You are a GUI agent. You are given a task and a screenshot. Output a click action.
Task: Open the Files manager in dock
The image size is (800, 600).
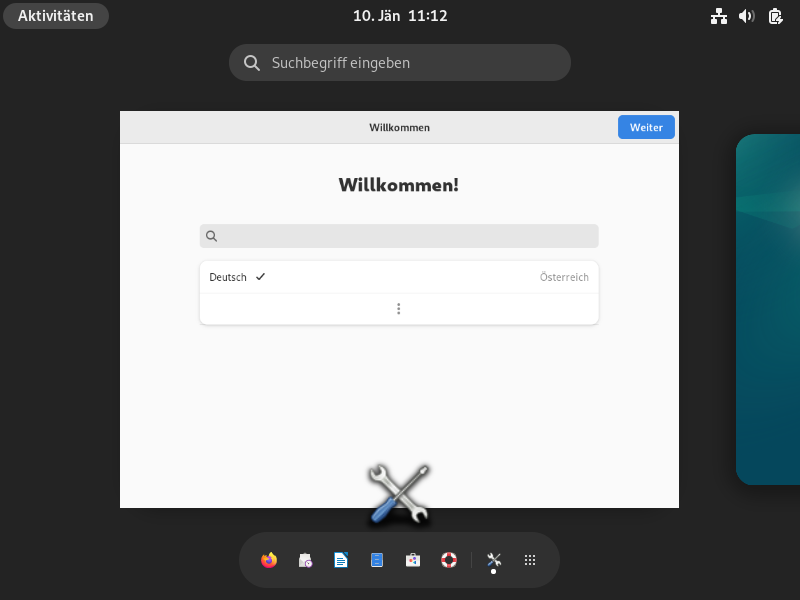[377, 560]
